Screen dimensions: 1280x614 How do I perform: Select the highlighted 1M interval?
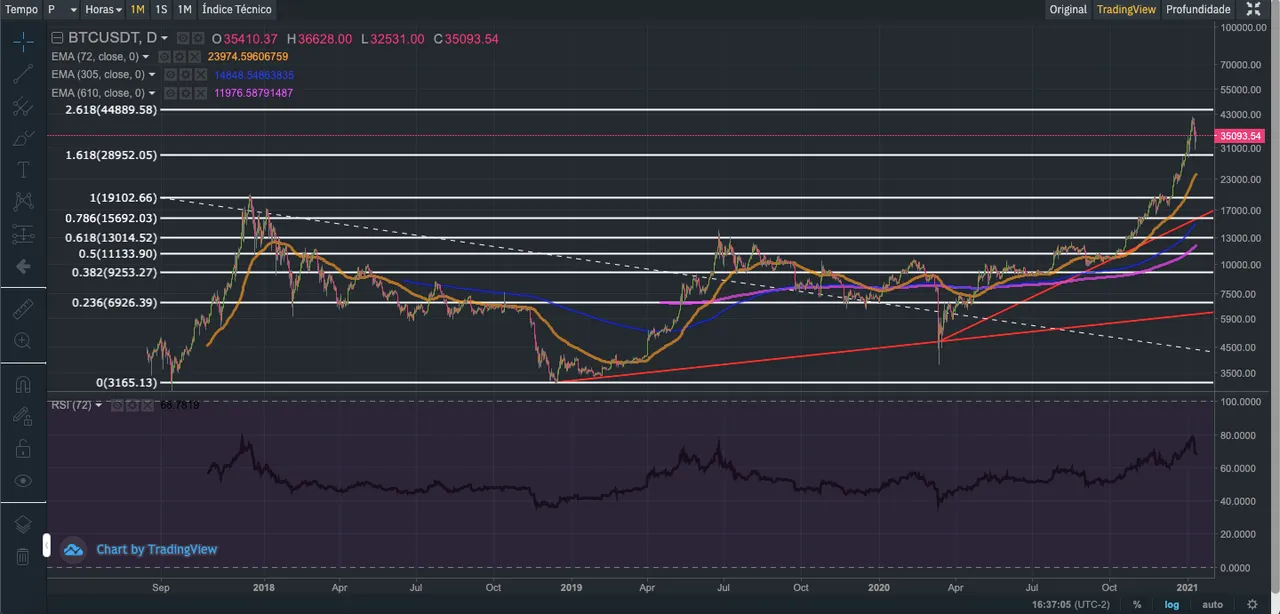click(137, 9)
